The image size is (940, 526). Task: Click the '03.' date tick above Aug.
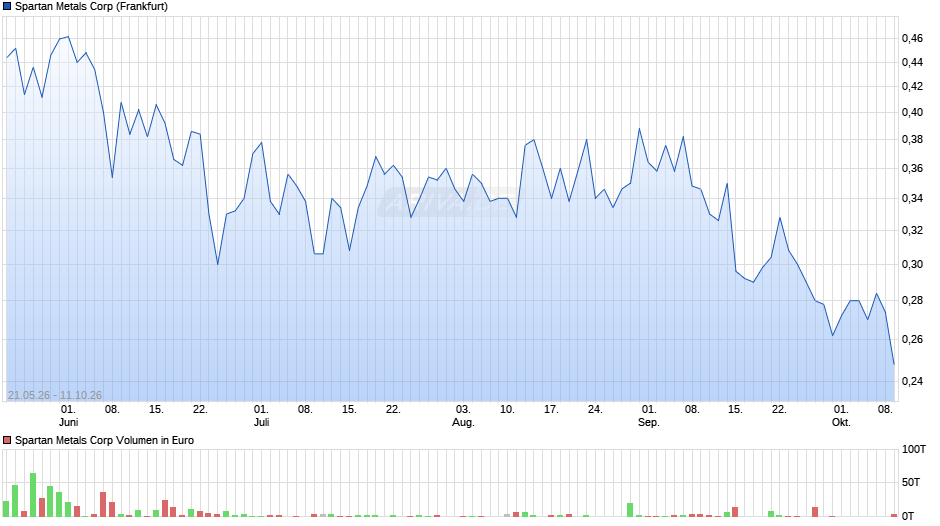(463, 409)
